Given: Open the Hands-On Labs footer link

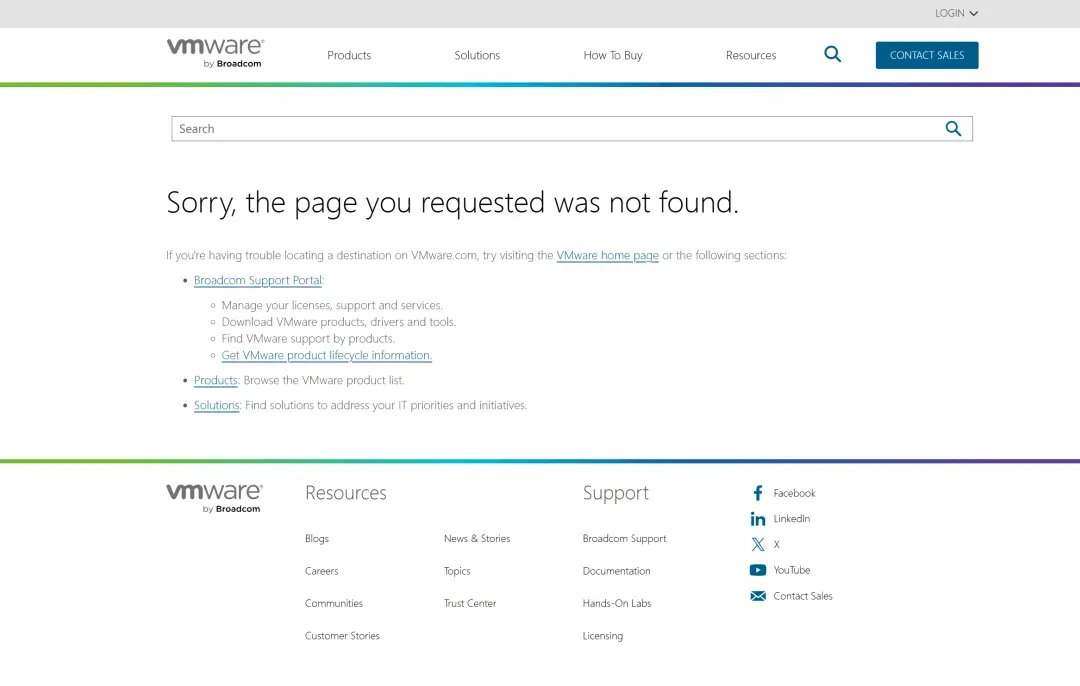Looking at the screenshot, I should coord(616,603).
